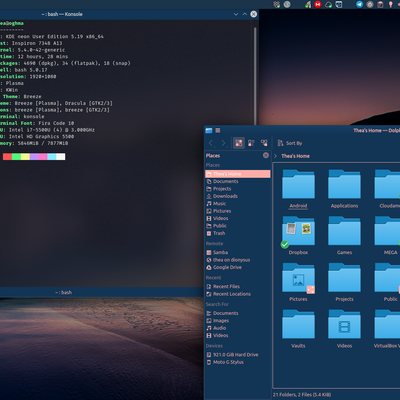Expand breadcrumb arrow before Thea's Home
The width and height of the screenshot is (400, 400).
pos(276,156)
